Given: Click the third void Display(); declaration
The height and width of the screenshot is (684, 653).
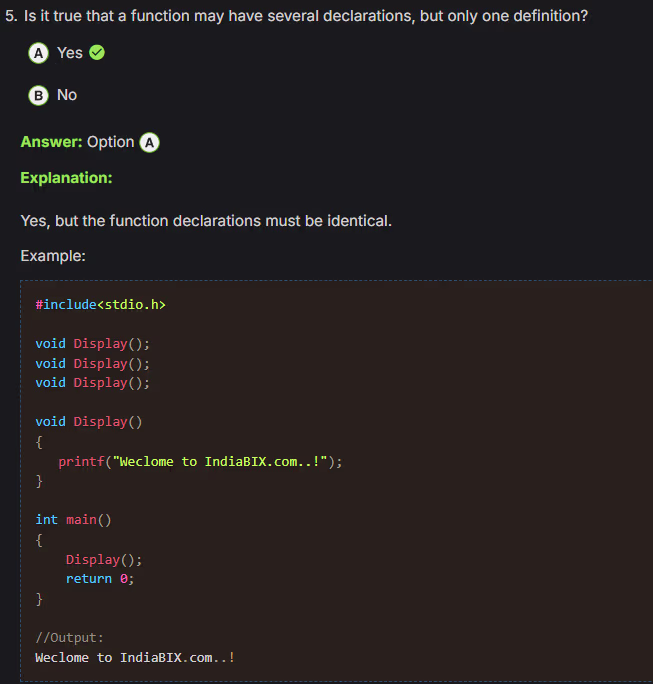Looking at the screenshot, I should click(x=92, y=382).
